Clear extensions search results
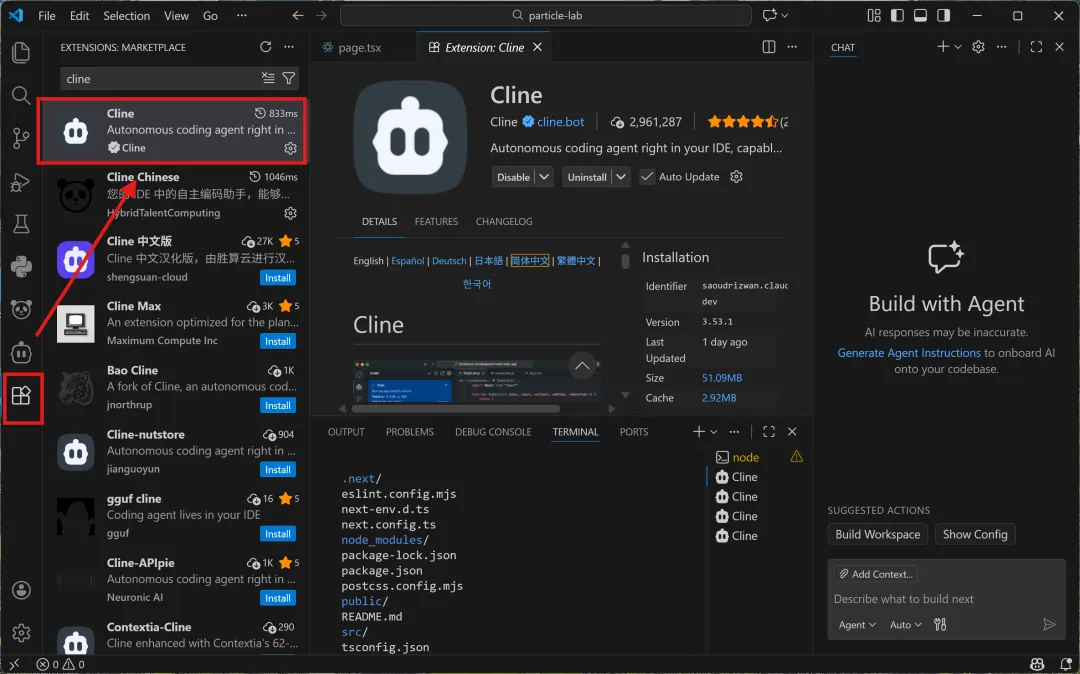 269,78
